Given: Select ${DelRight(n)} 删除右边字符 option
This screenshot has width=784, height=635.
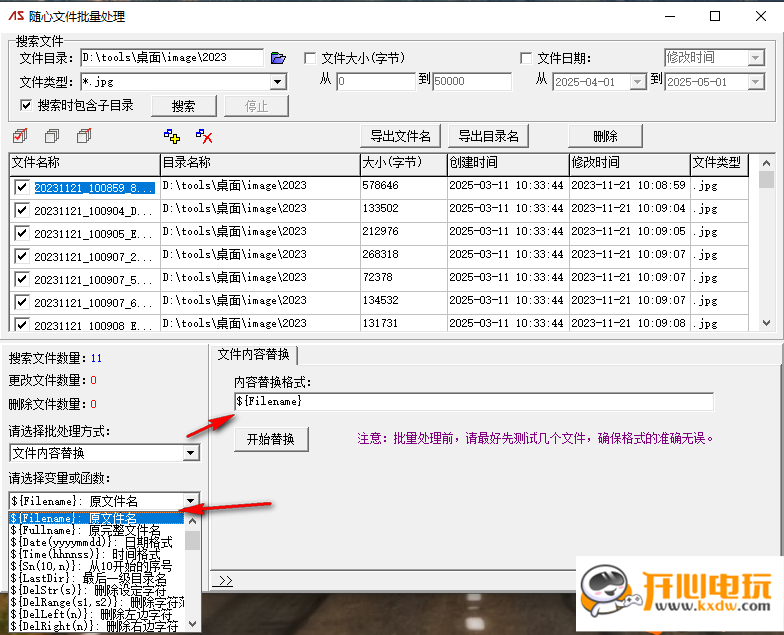Looking at the screenshot, I should (x=94, y=626).
